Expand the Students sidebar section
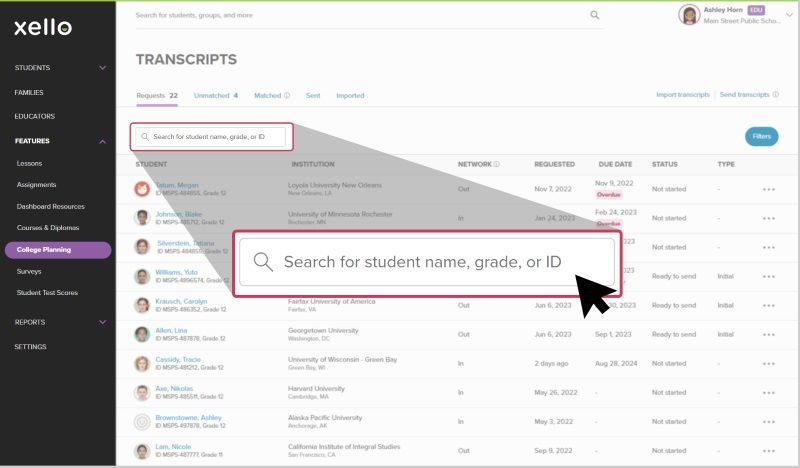Image resolution: width=800 pixels, height=468 pixels. (x=102, y=68)
